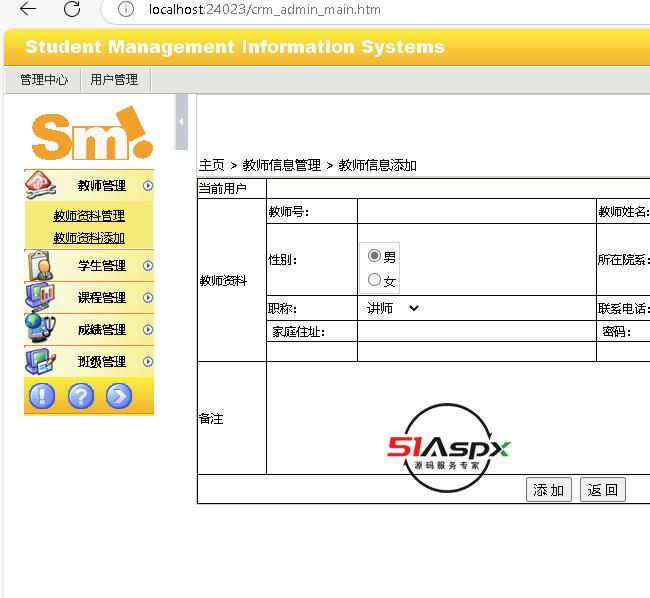Click the blue right arrow icon
Screen dimensions: 650x598
tap(119, 396)
